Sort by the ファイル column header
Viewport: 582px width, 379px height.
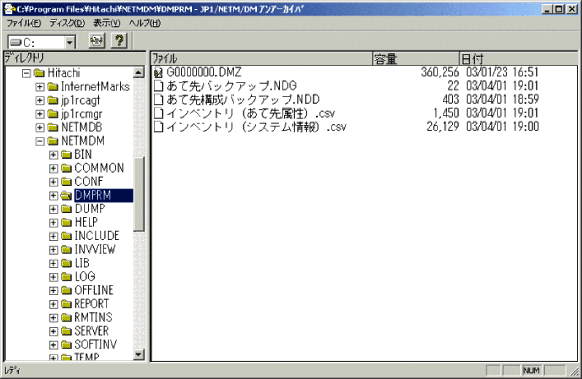click(261, 59)
